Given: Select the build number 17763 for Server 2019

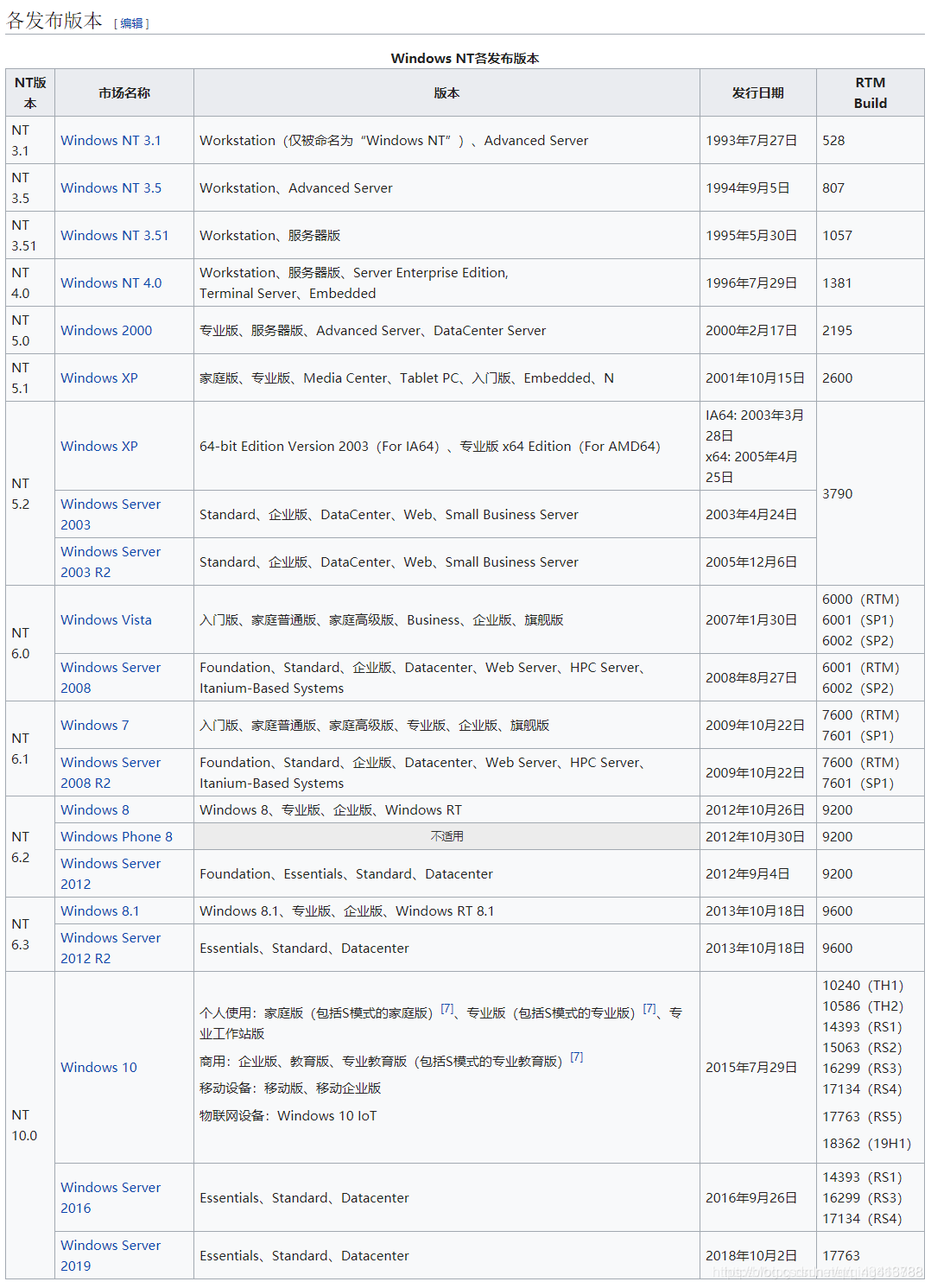Looking at the screenshot, I should 841,1256.
